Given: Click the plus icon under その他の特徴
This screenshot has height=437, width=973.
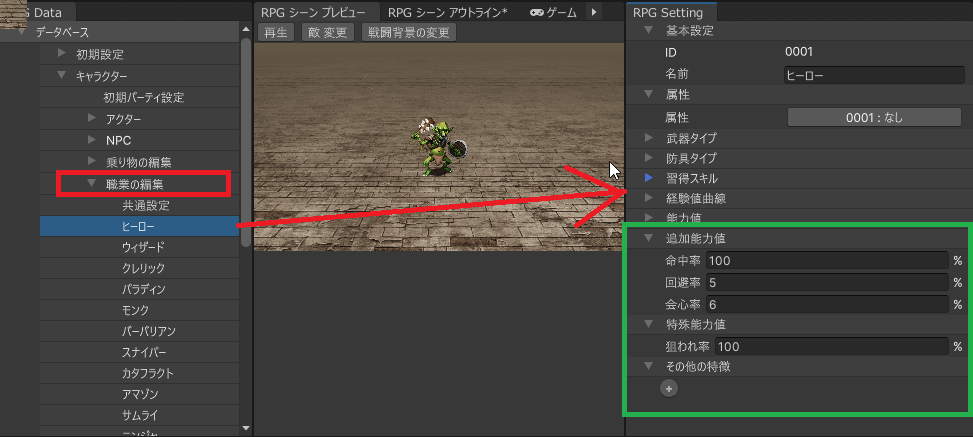Looking at the screenshot, I should point(669,388).
